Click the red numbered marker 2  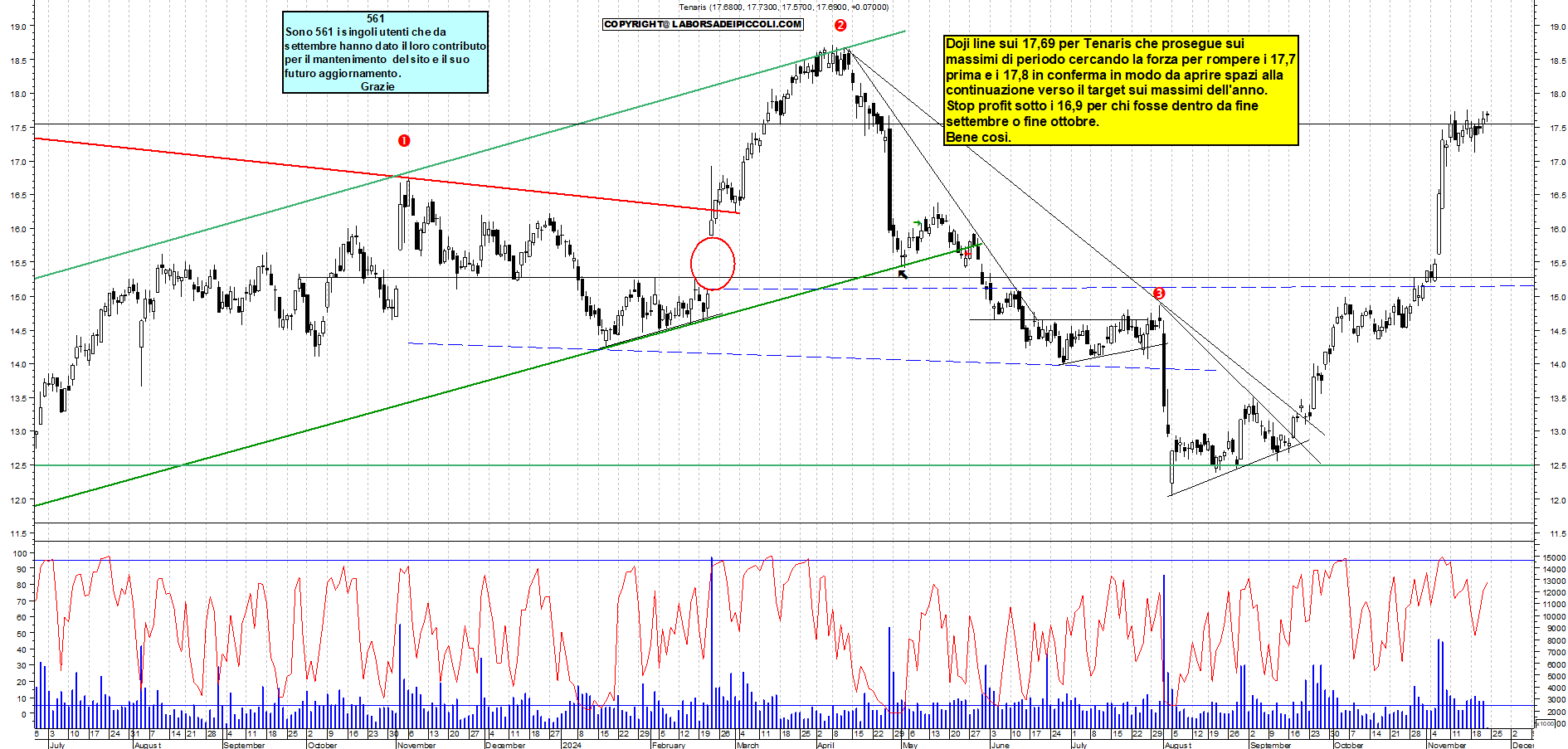click(x=840, y=26)
